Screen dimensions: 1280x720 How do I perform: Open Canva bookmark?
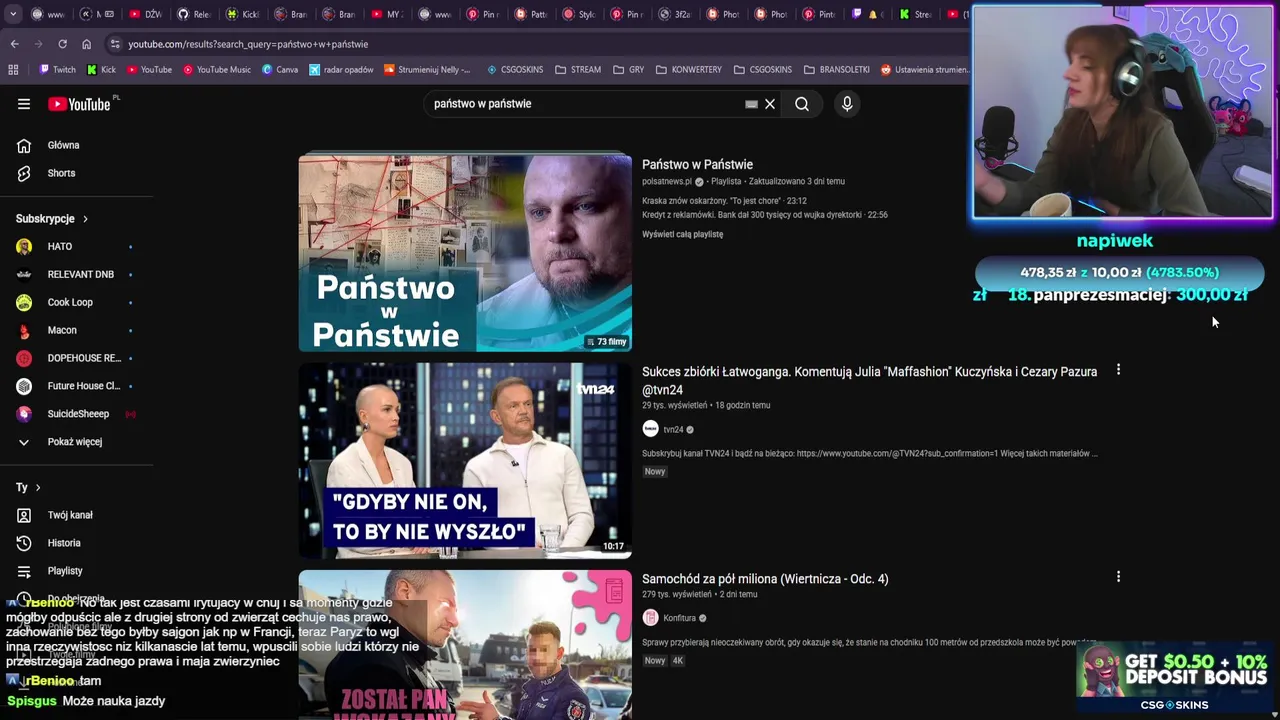point(280,70)
